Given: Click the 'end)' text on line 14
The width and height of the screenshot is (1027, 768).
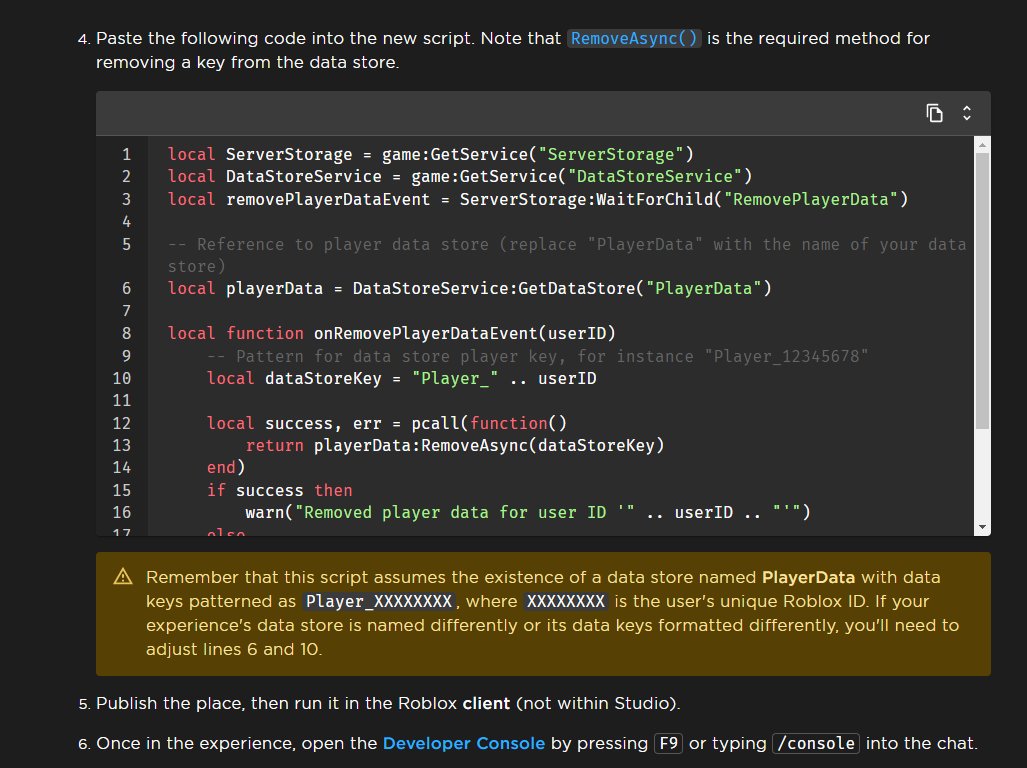Looking at the screenshot, I should coord(226,467).
